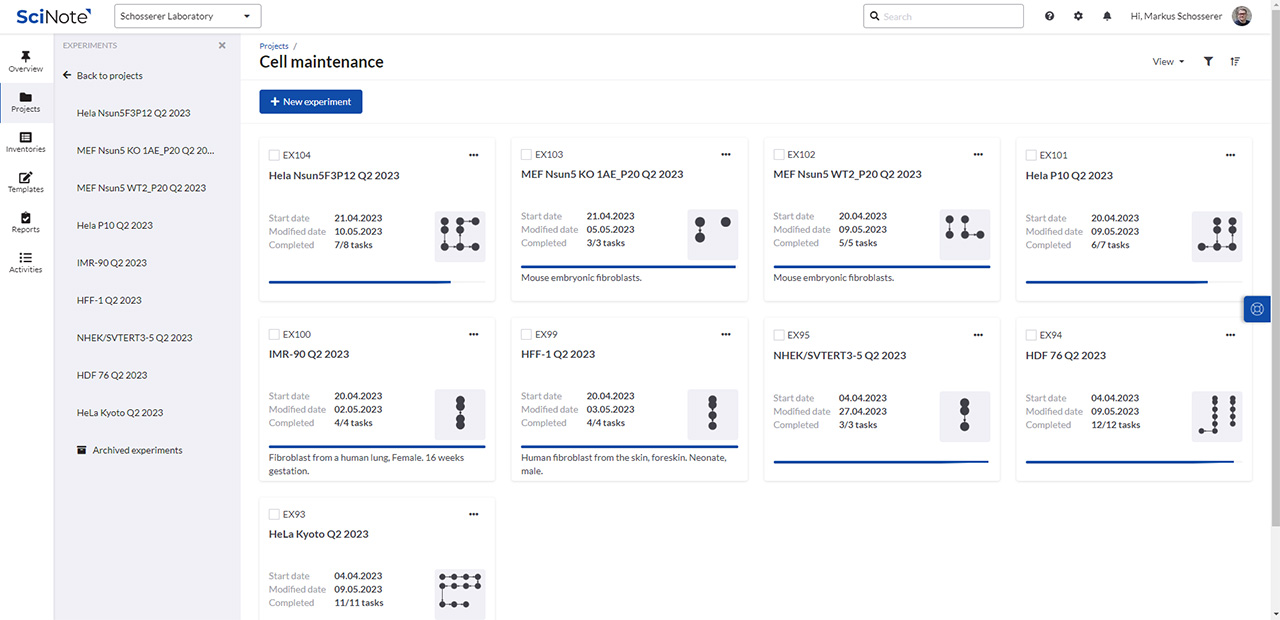
Task: Click the filter funnel icon
Action: click(x=1208, y=62)
